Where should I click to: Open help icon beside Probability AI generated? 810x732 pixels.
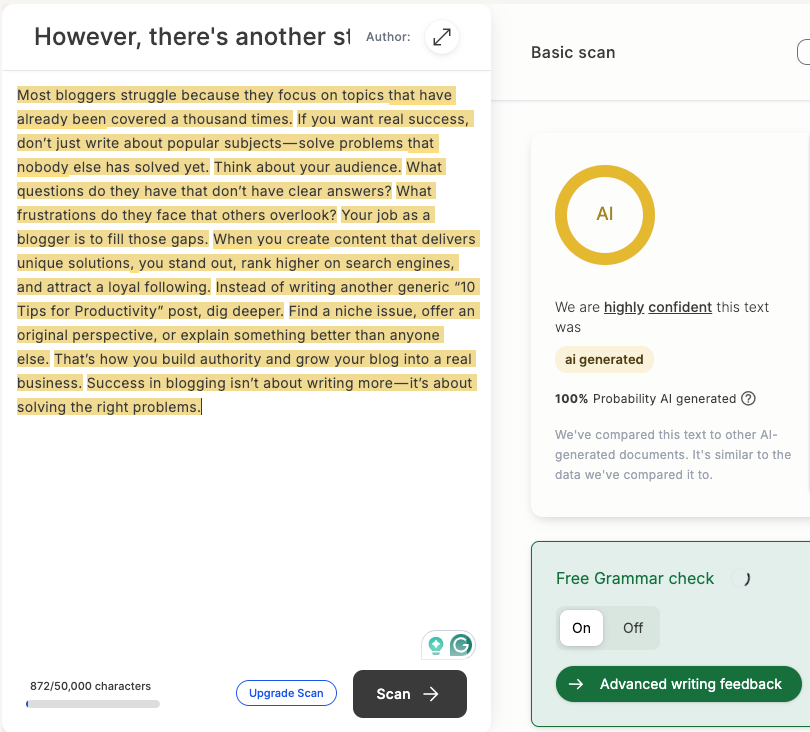pos(748,398)
